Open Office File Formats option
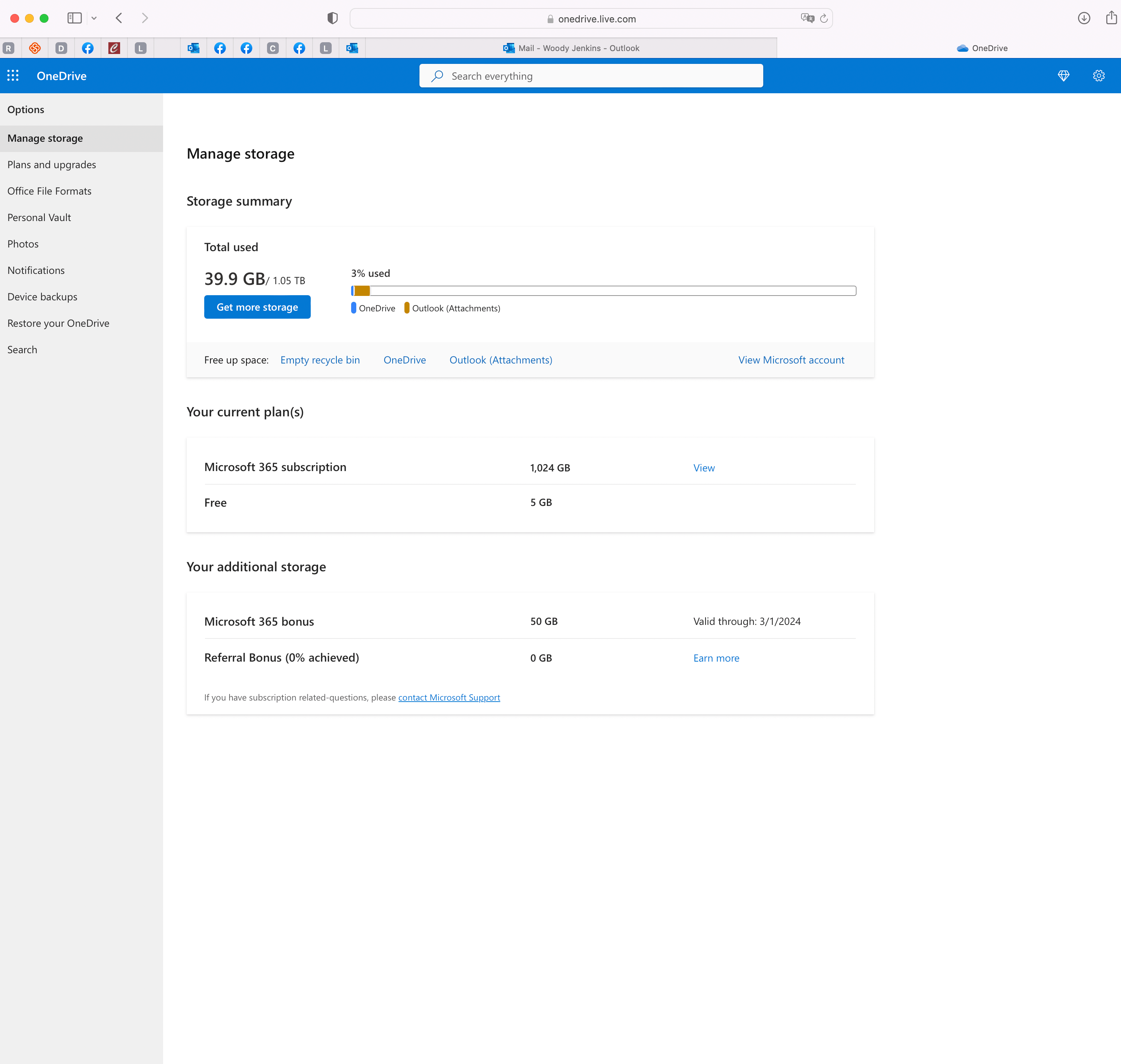This screenshot has height=1064, width=1121. [x=81, y=191]
